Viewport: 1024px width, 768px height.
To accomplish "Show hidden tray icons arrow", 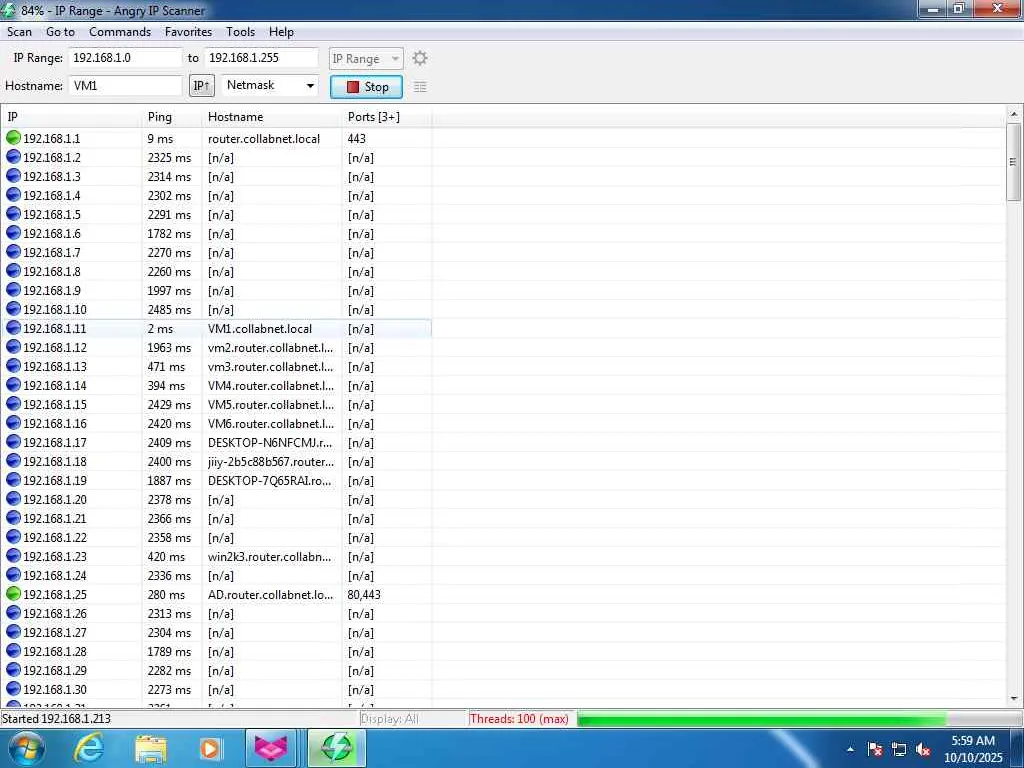I will pyautogui.click(x=850, y=749).
